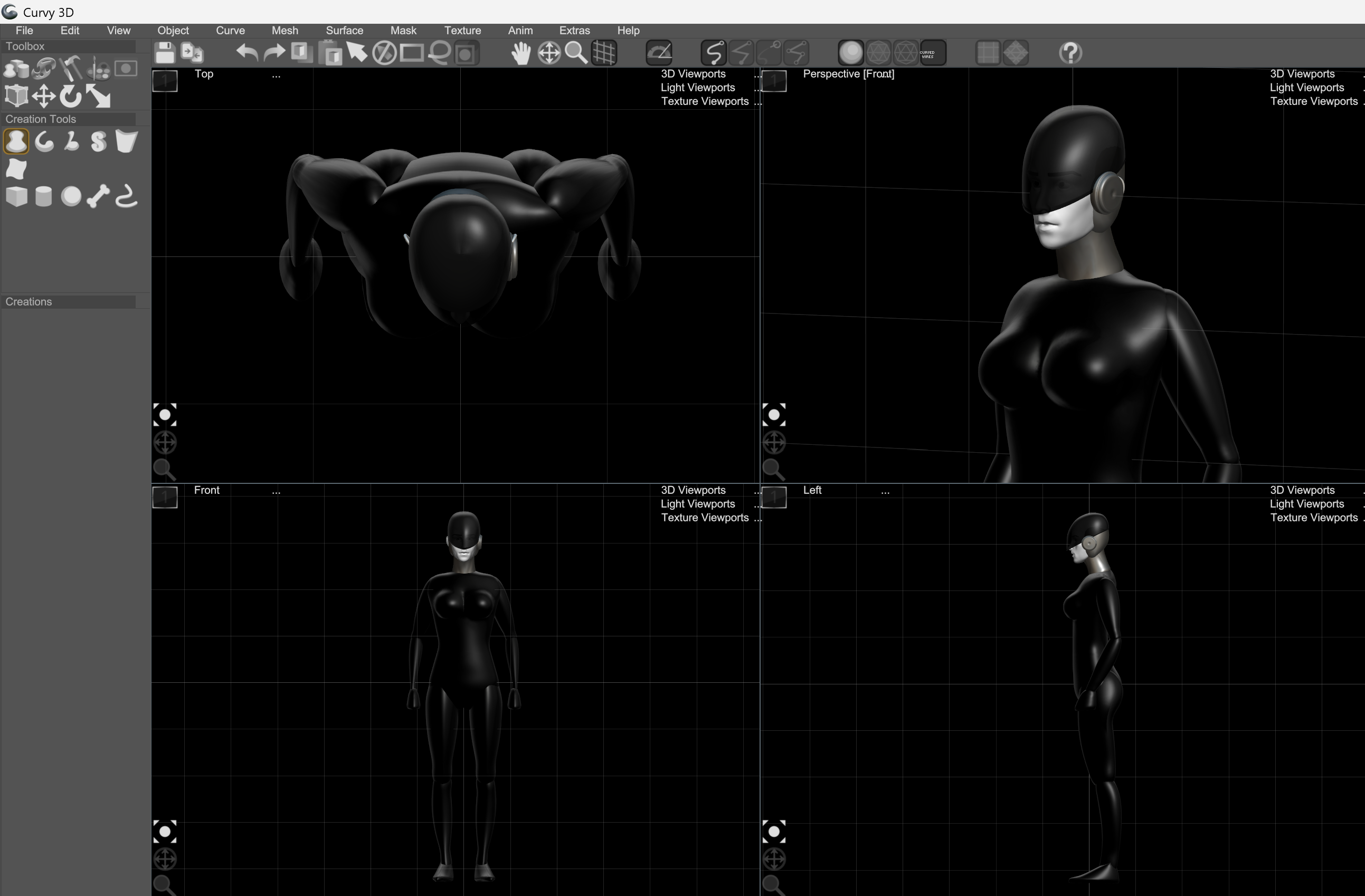Viewport: 1365px width, 896px height.
Task: Toggle the Curved Wires display mode
Action: pyautogui.click(x=933, y=53)
